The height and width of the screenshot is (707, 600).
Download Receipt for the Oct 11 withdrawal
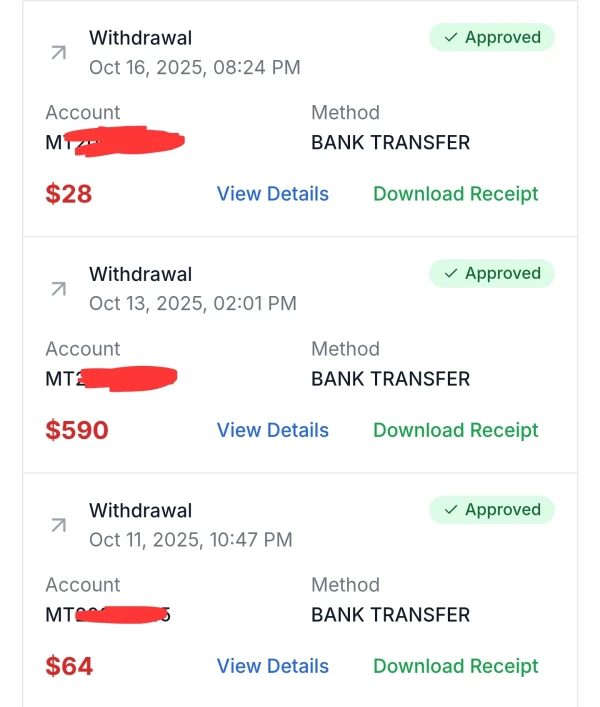click(455, 666)
